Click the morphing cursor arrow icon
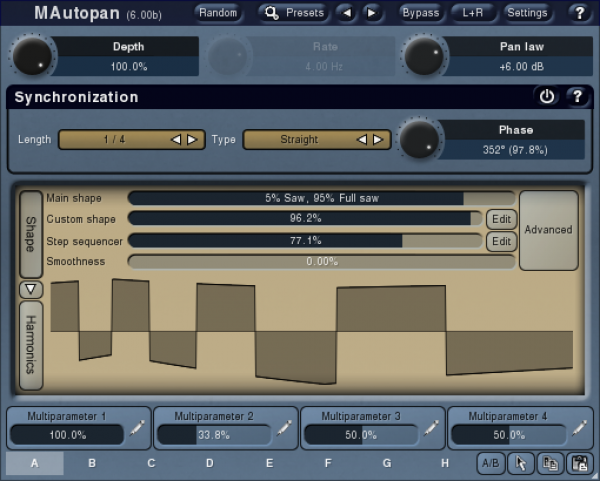 (521, 463)
